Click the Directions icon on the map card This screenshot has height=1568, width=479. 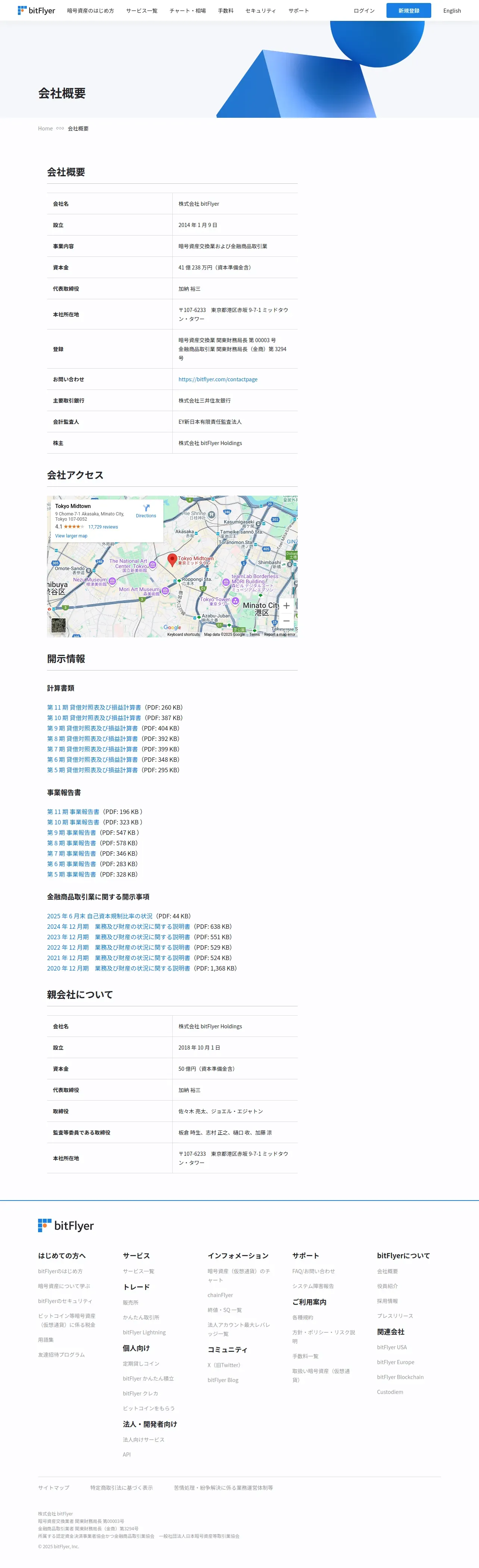[146, 508]
